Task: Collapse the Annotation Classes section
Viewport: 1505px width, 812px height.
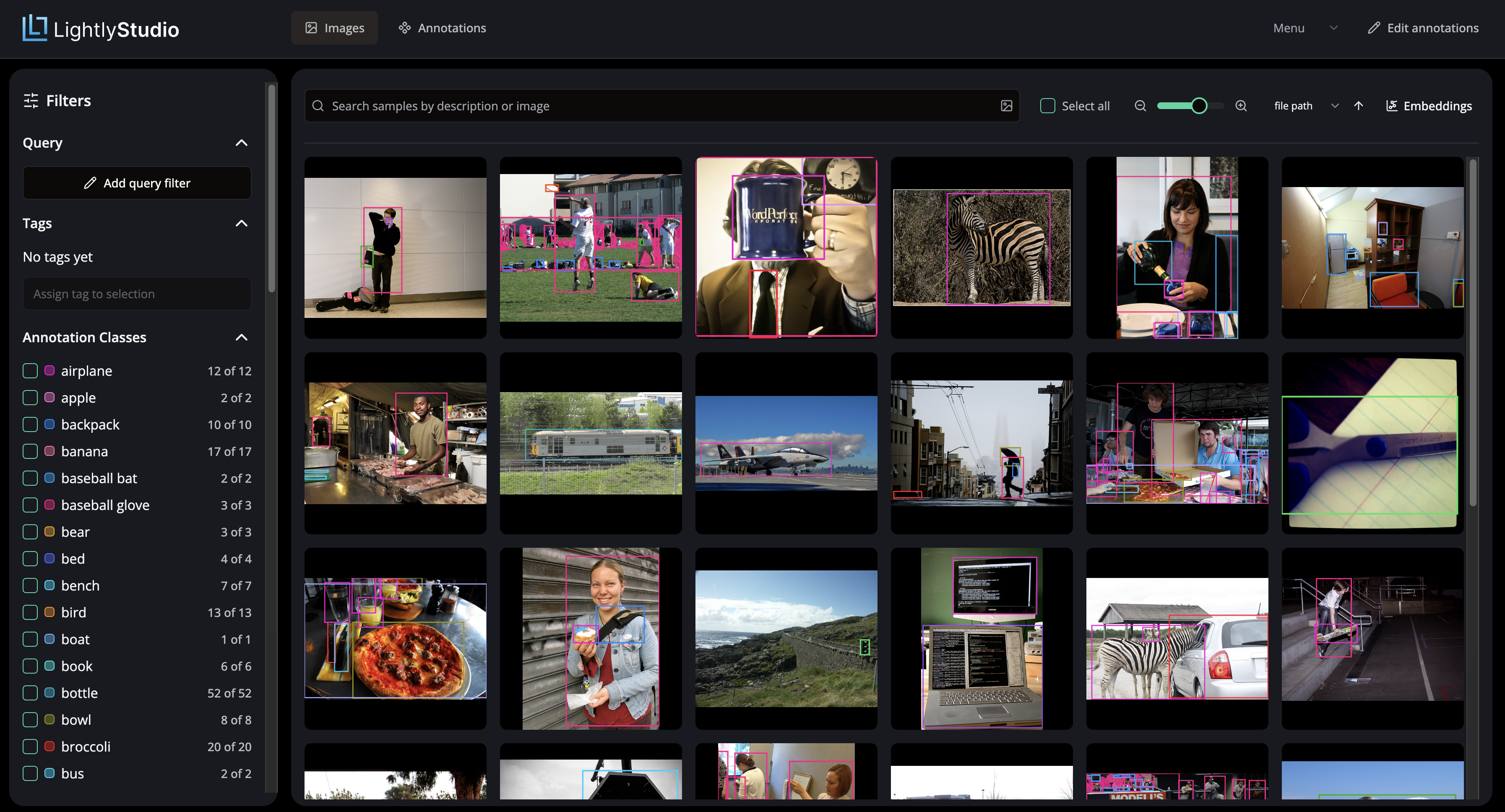Action: [241, 338]
